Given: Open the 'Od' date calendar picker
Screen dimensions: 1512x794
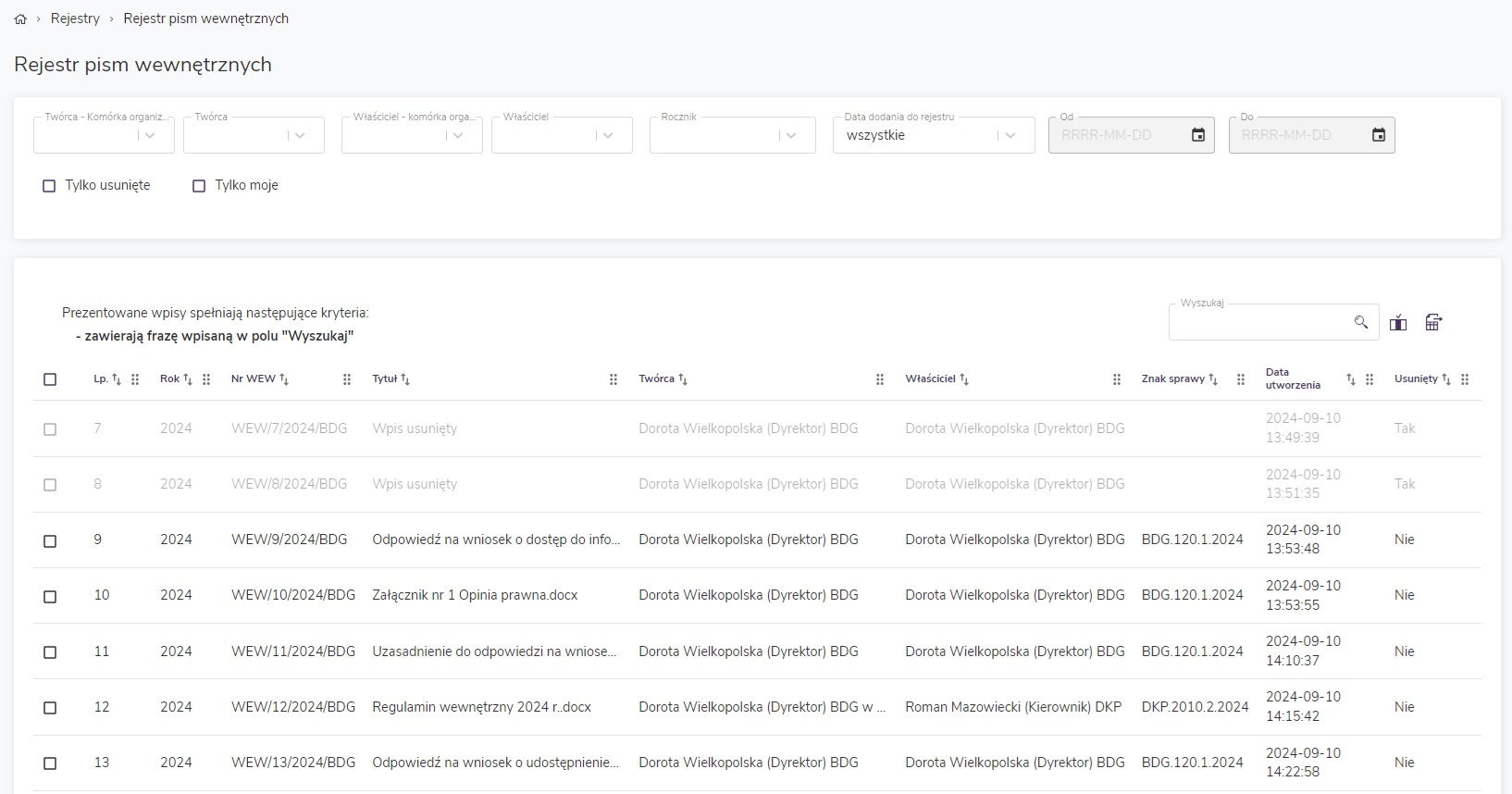Looking at the screenshot, I should (x=1197, y=135).
